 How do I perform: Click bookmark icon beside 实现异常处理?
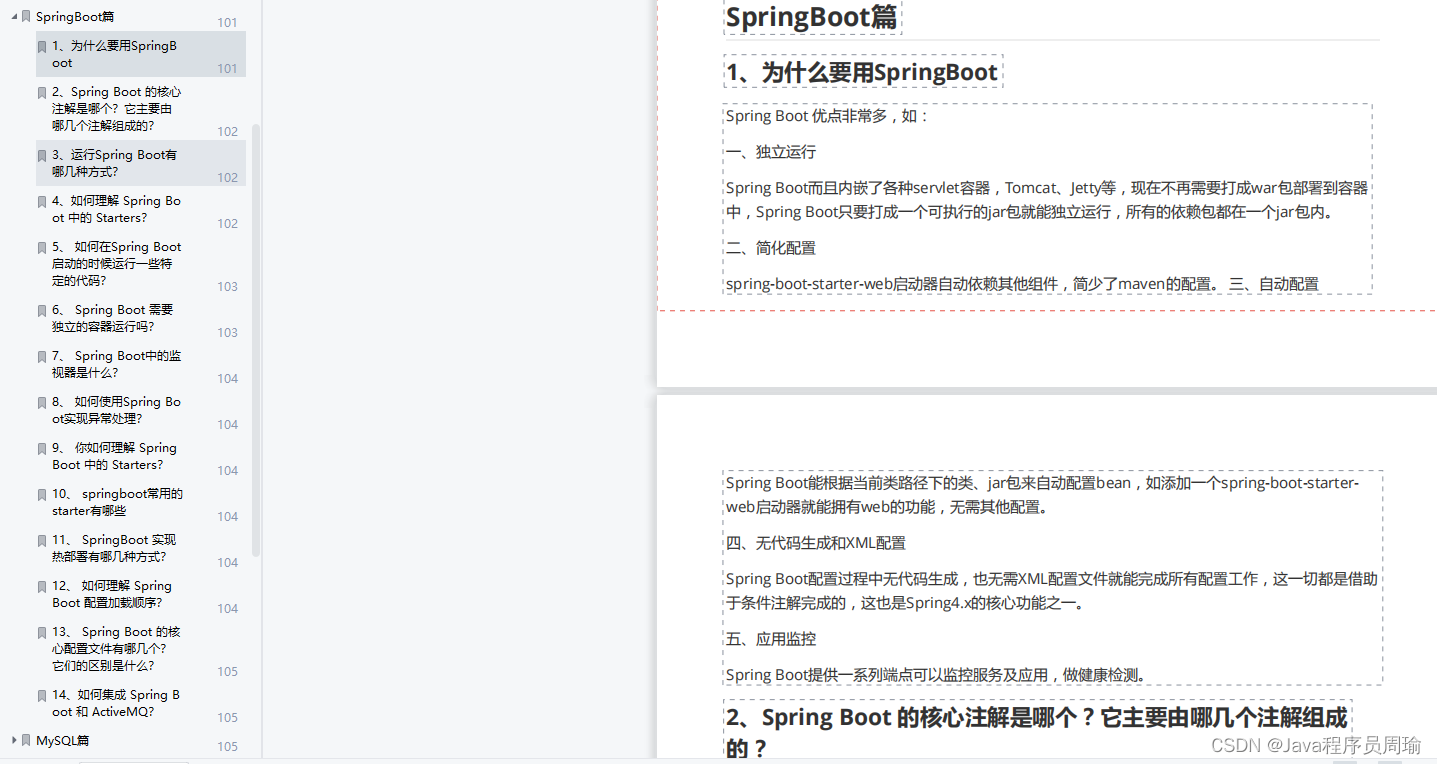42,403
